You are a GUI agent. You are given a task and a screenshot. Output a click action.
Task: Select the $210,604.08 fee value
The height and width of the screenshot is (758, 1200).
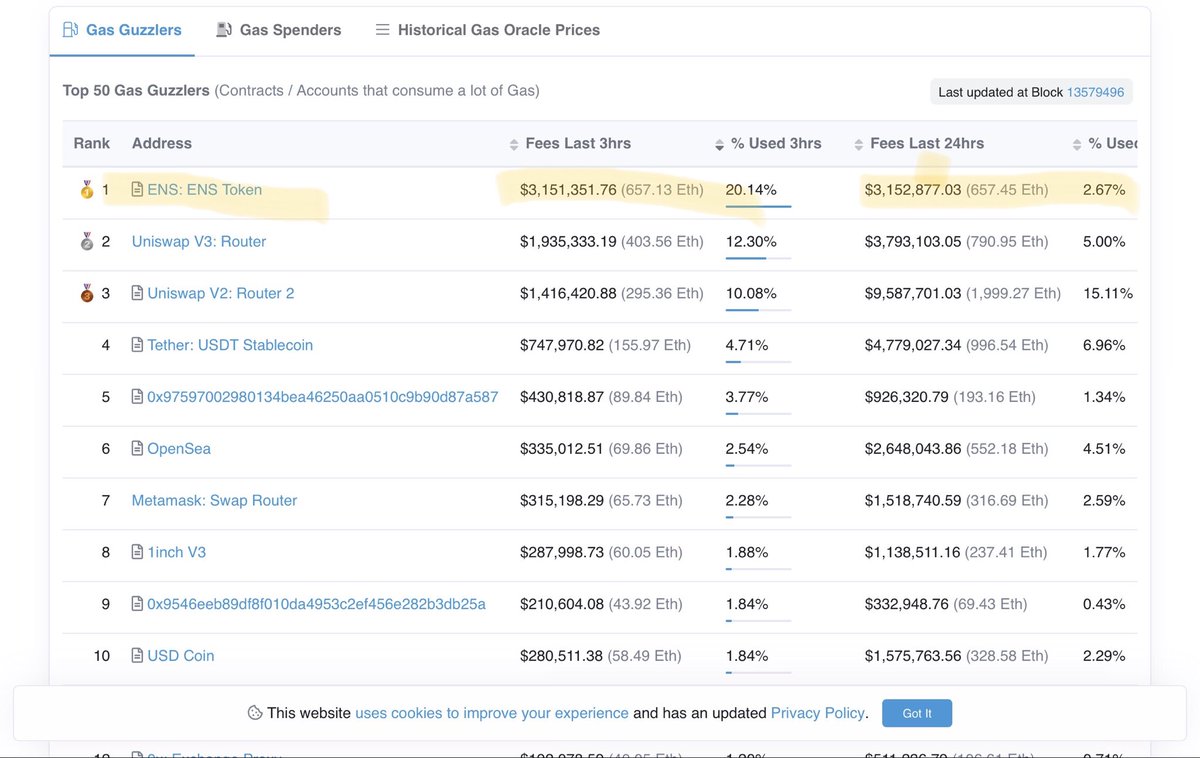[562, 605]
